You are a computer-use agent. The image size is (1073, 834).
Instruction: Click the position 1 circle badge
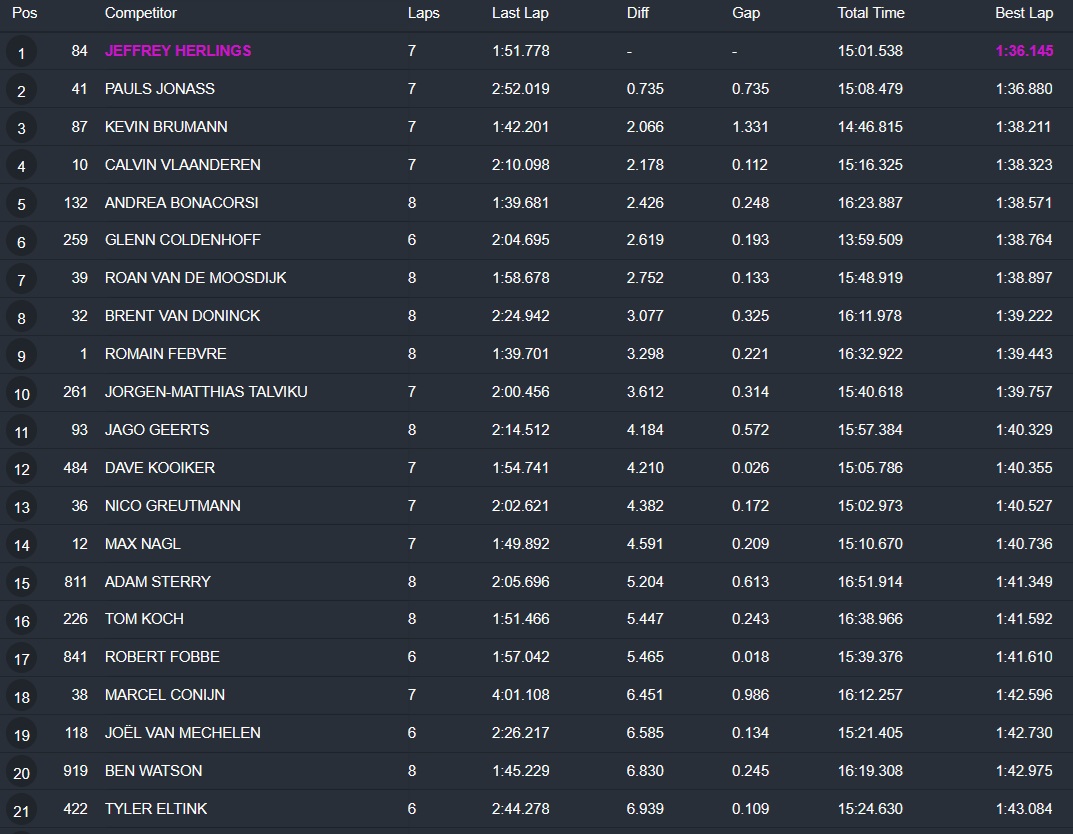tap(21, 52)
